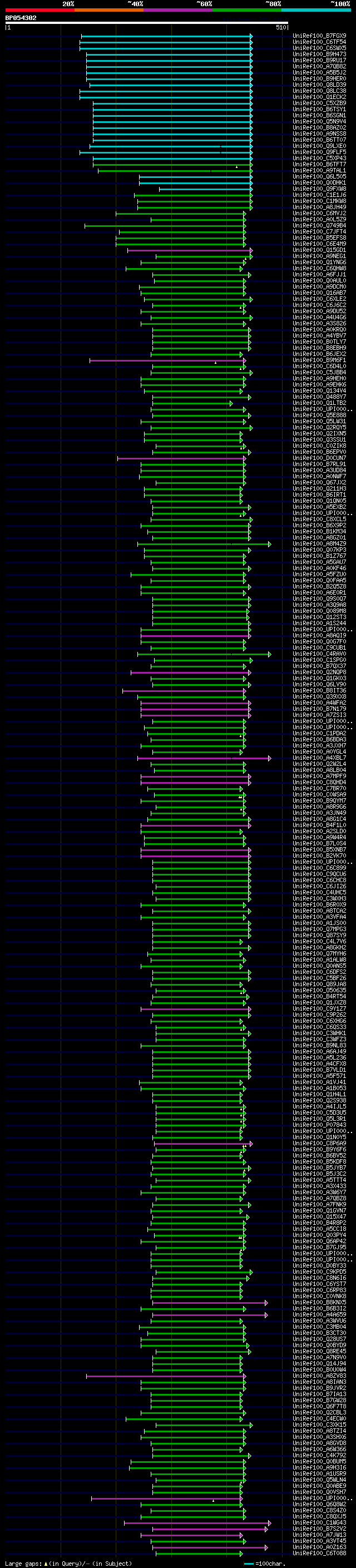Click UniRef100_A0Z163 label
Image resolution: width=356 pixels, height=1568 pixels.
[x=319, y=1547]
